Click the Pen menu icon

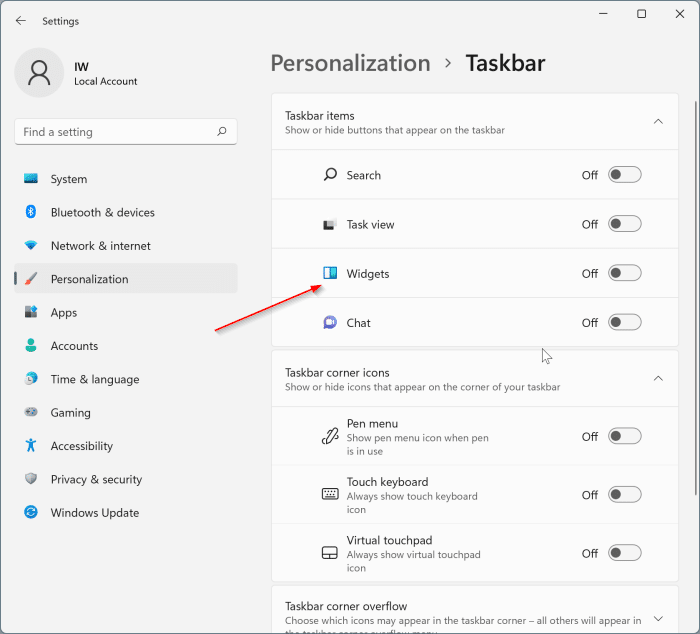(x=330, y=436)
